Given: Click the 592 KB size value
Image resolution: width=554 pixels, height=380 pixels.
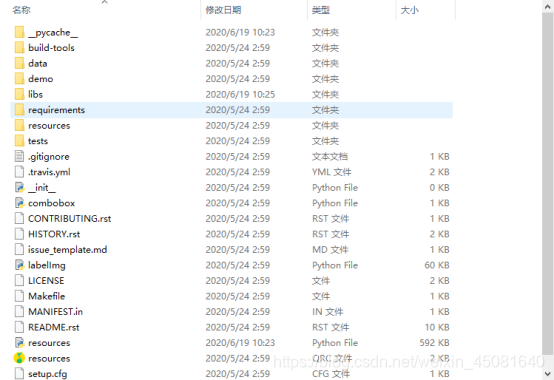Looking at the screenshot, I should coord(434,343).
